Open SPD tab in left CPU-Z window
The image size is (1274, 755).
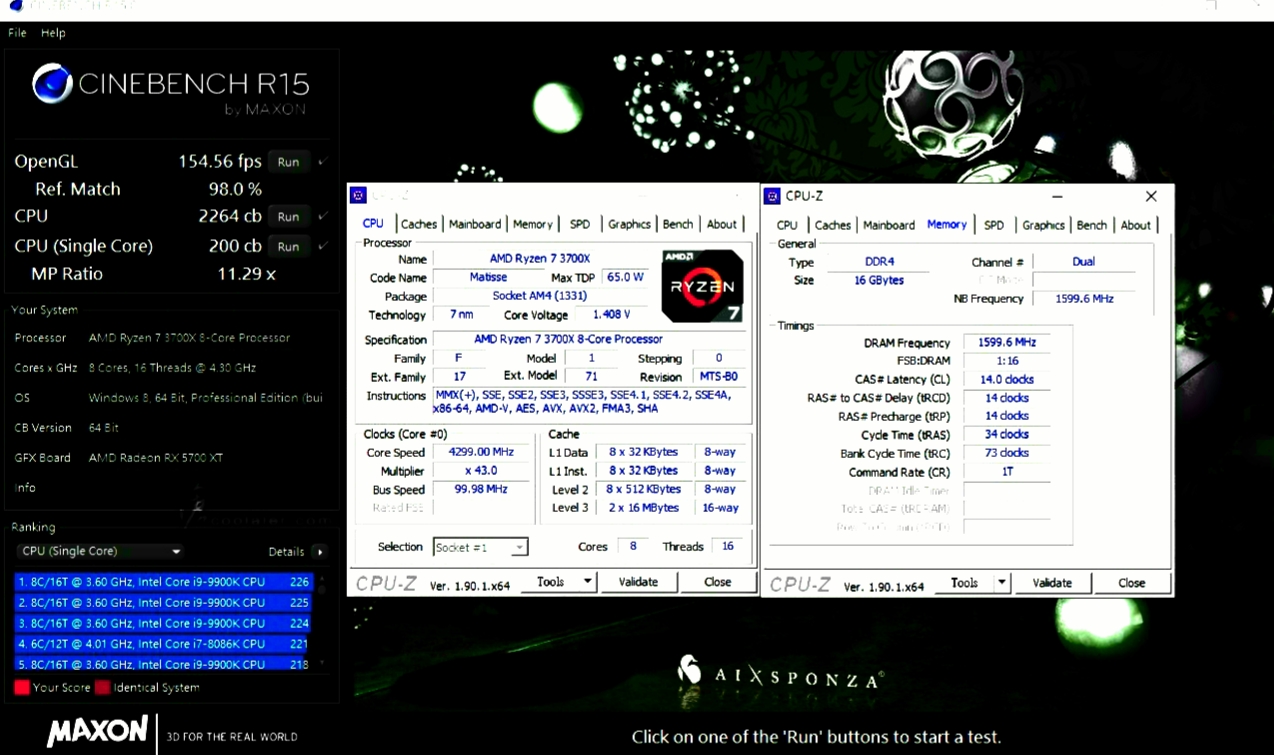pos(580,224)
